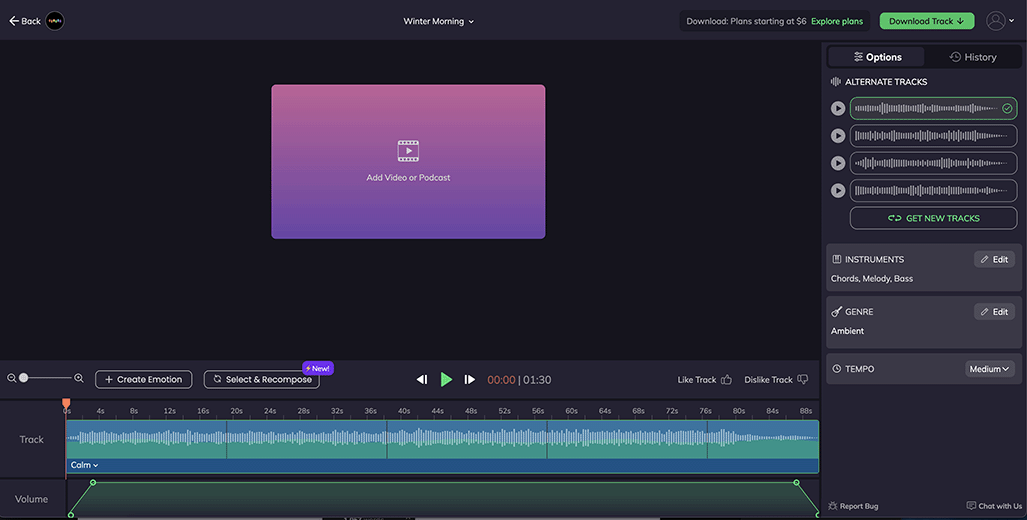This screenshot has width=1027, height=520.
Task: Expand the Winter Morning title dropdown
Action: point(438,21)
